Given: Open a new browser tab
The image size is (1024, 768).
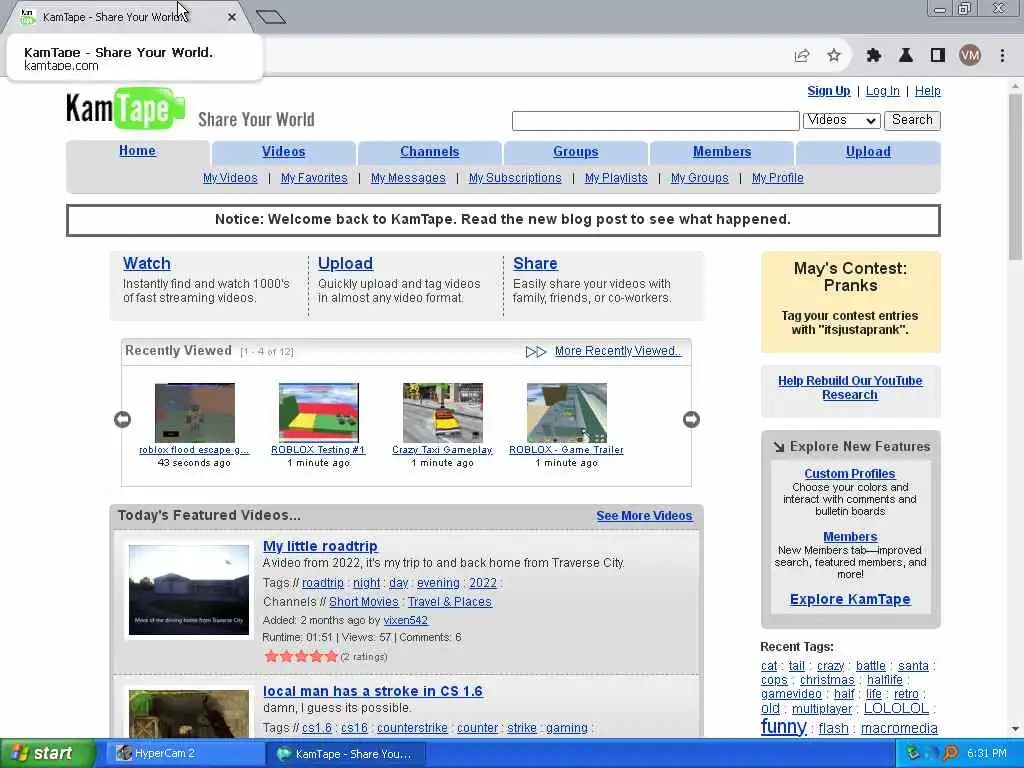Looking at the screenshot, I should click(x=271, y=17).
